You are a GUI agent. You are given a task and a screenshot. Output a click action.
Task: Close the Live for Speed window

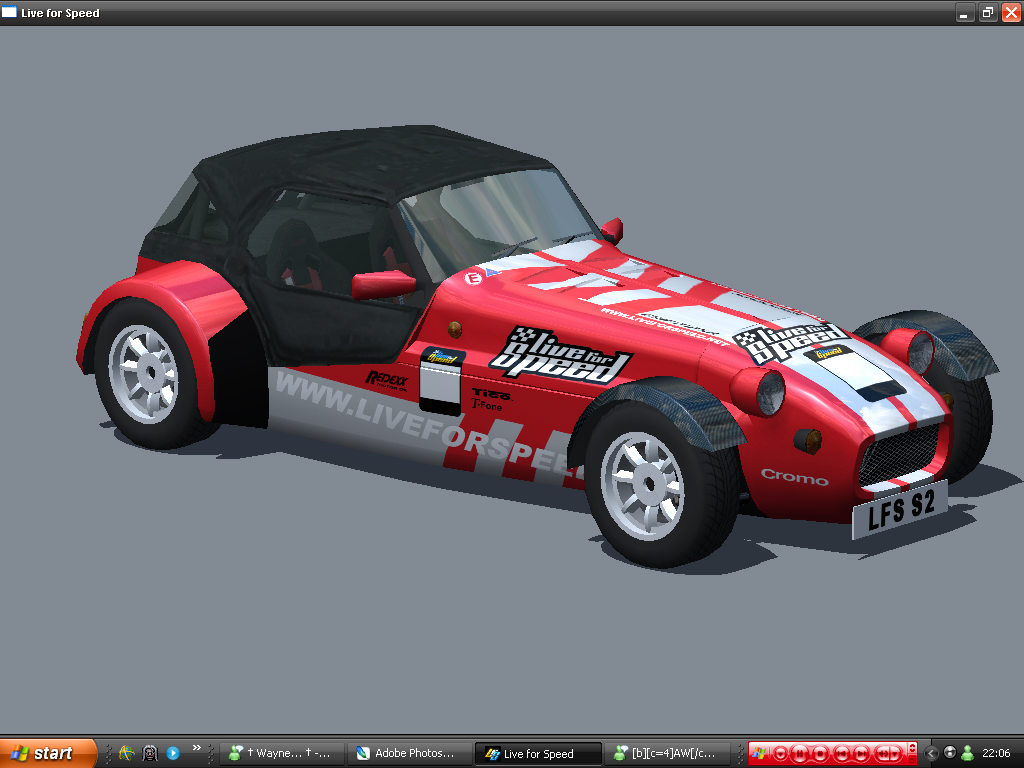coord(1010,12)
